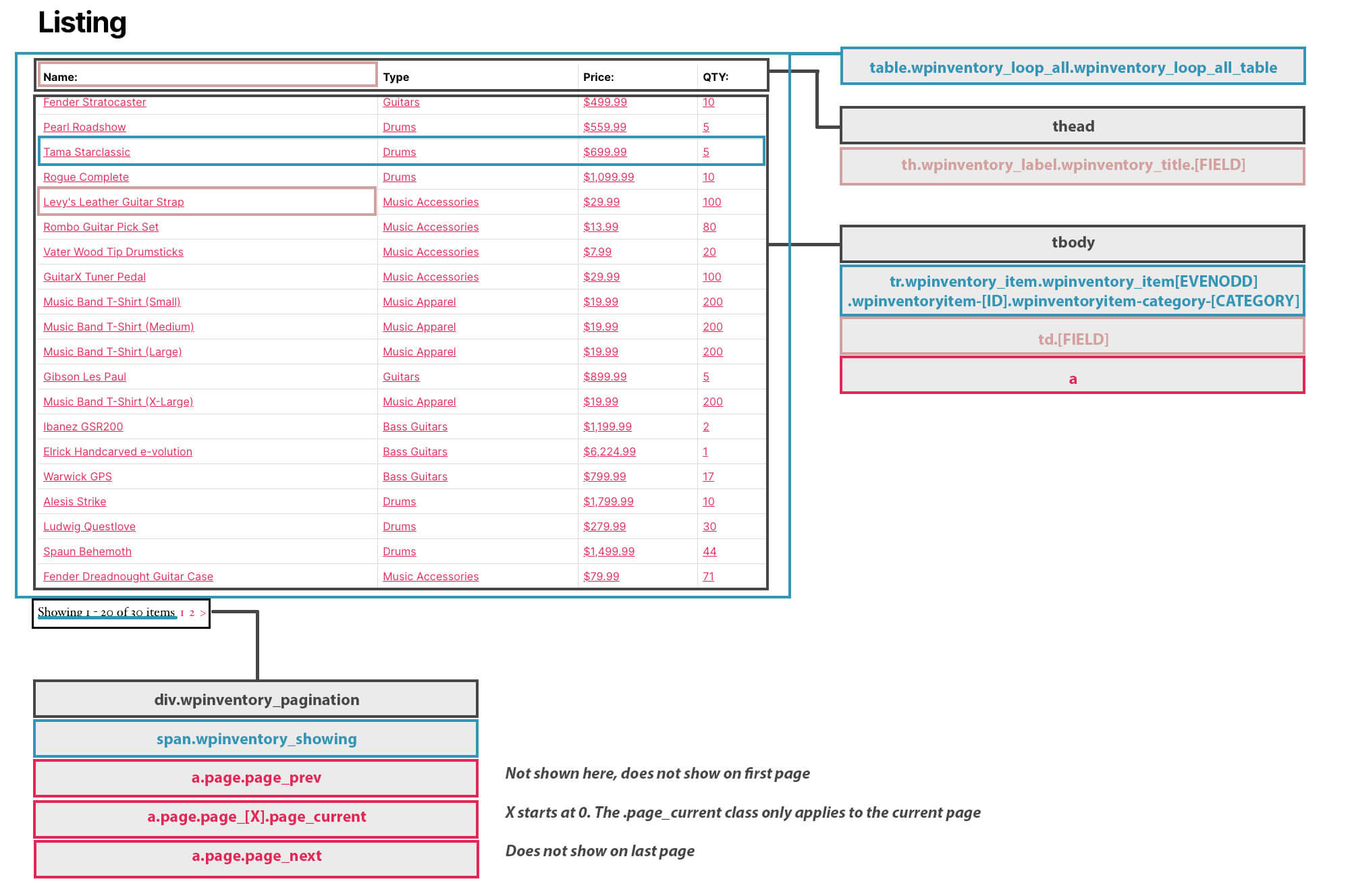The height and width of the screenshot is (896, 1350).
Task: Click the $279.99 price link
Action: [605, 526]
